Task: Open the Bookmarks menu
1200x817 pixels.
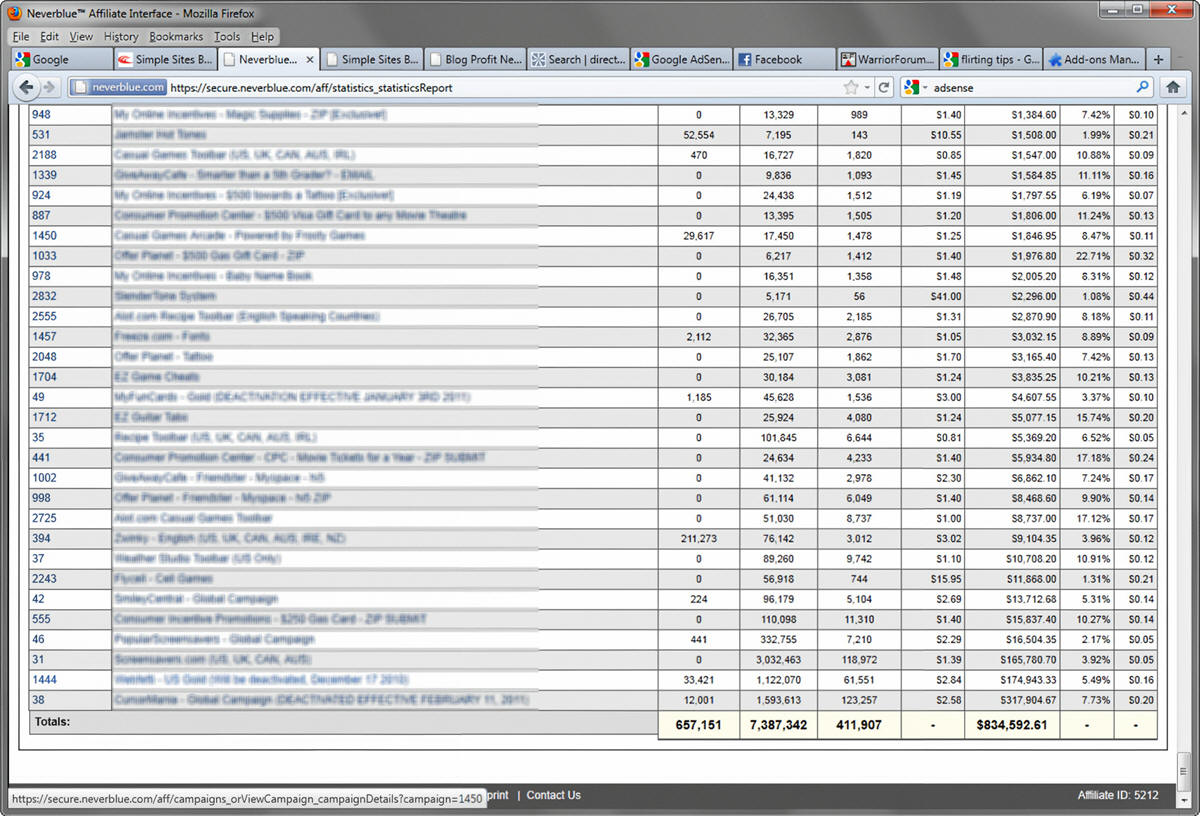Action: pos(176,36)
